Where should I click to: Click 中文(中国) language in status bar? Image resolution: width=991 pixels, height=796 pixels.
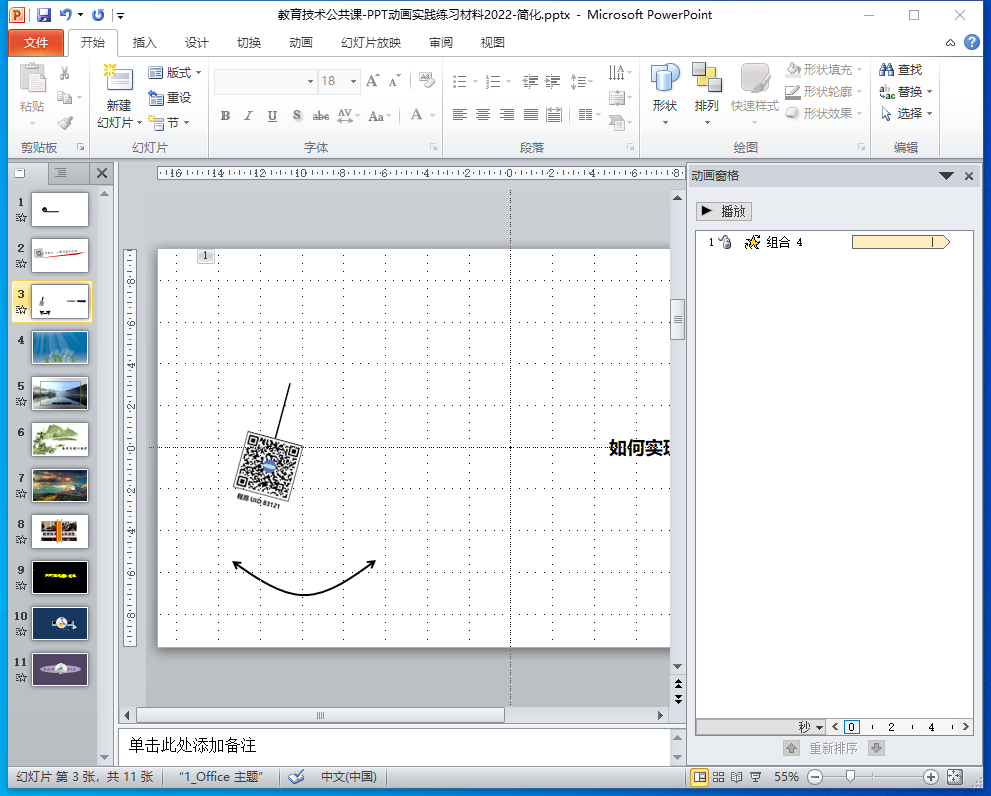348,776
